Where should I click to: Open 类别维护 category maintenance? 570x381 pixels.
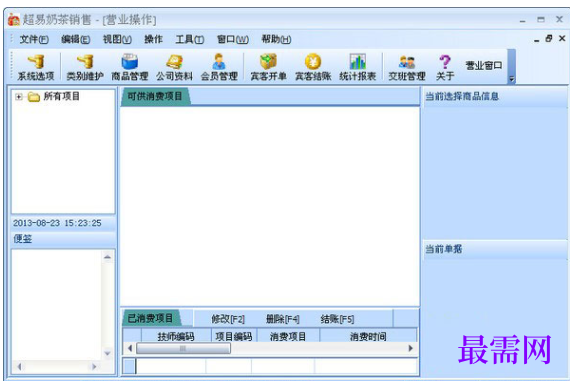(x=85, y=67)
